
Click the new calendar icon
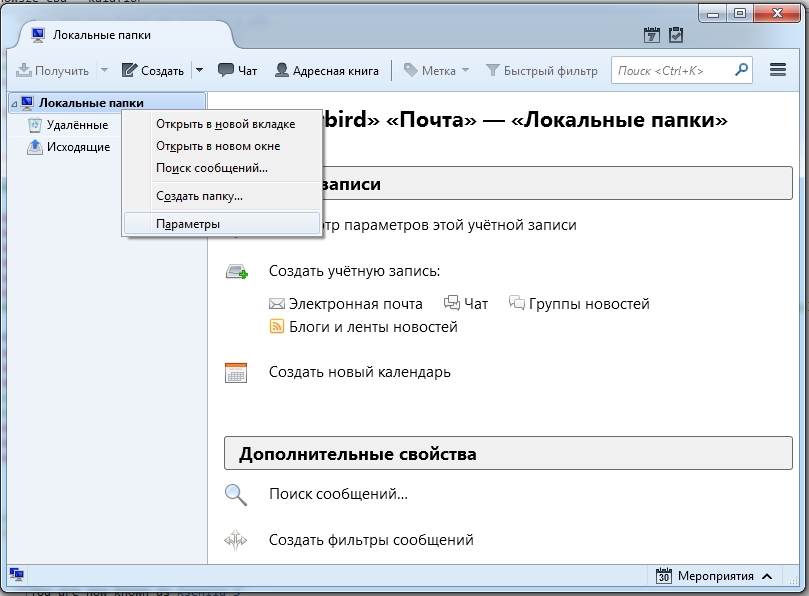tap(236, 373)
